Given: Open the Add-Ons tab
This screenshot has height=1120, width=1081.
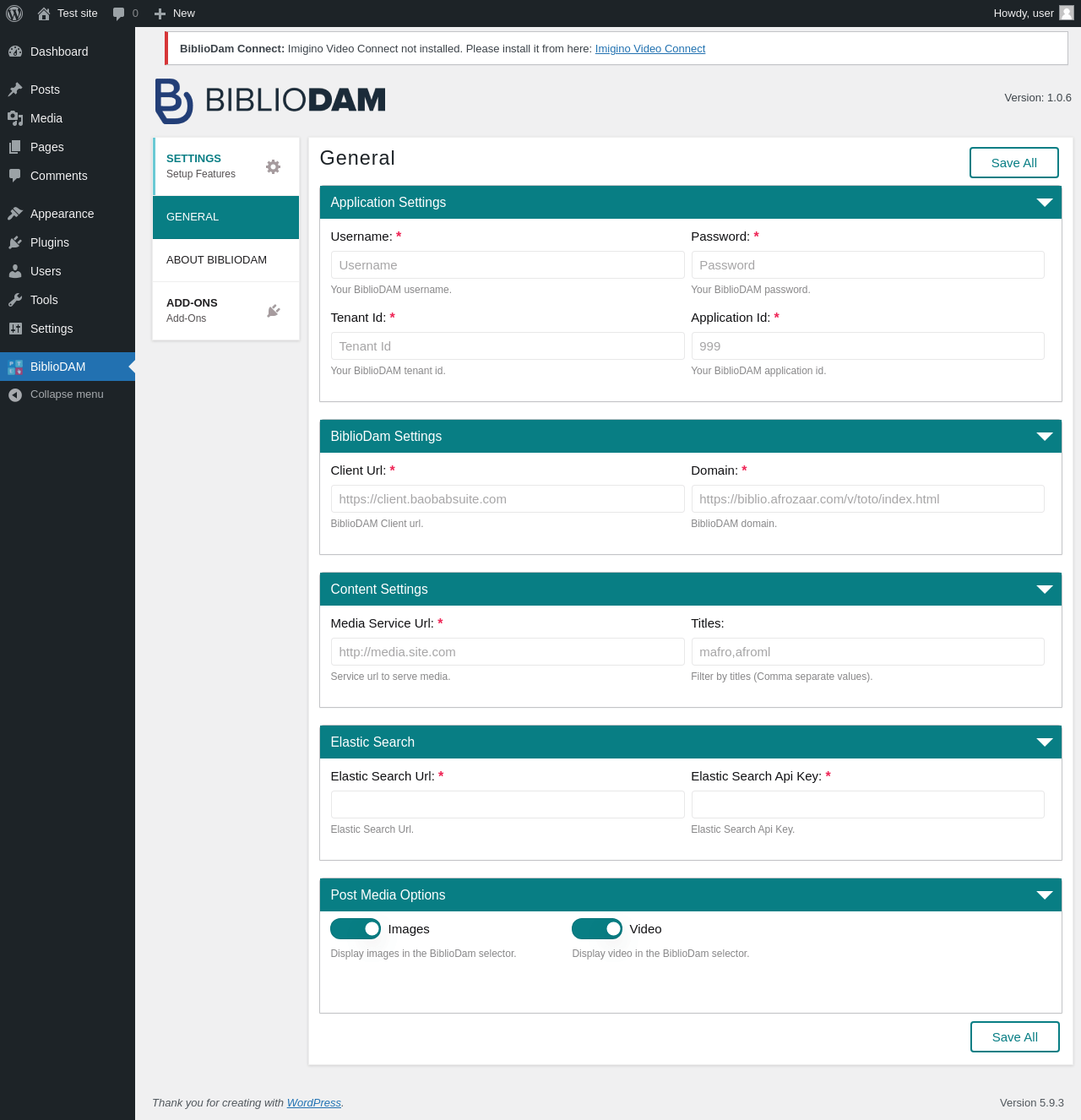Looking at the screenshot, I should (x=226, y=311).
